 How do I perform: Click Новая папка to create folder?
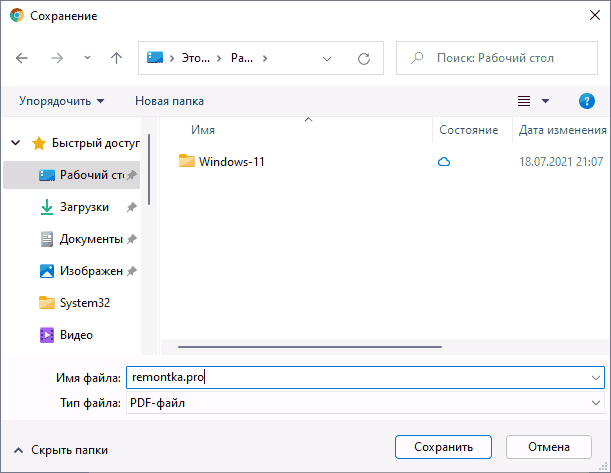[169, 101]
